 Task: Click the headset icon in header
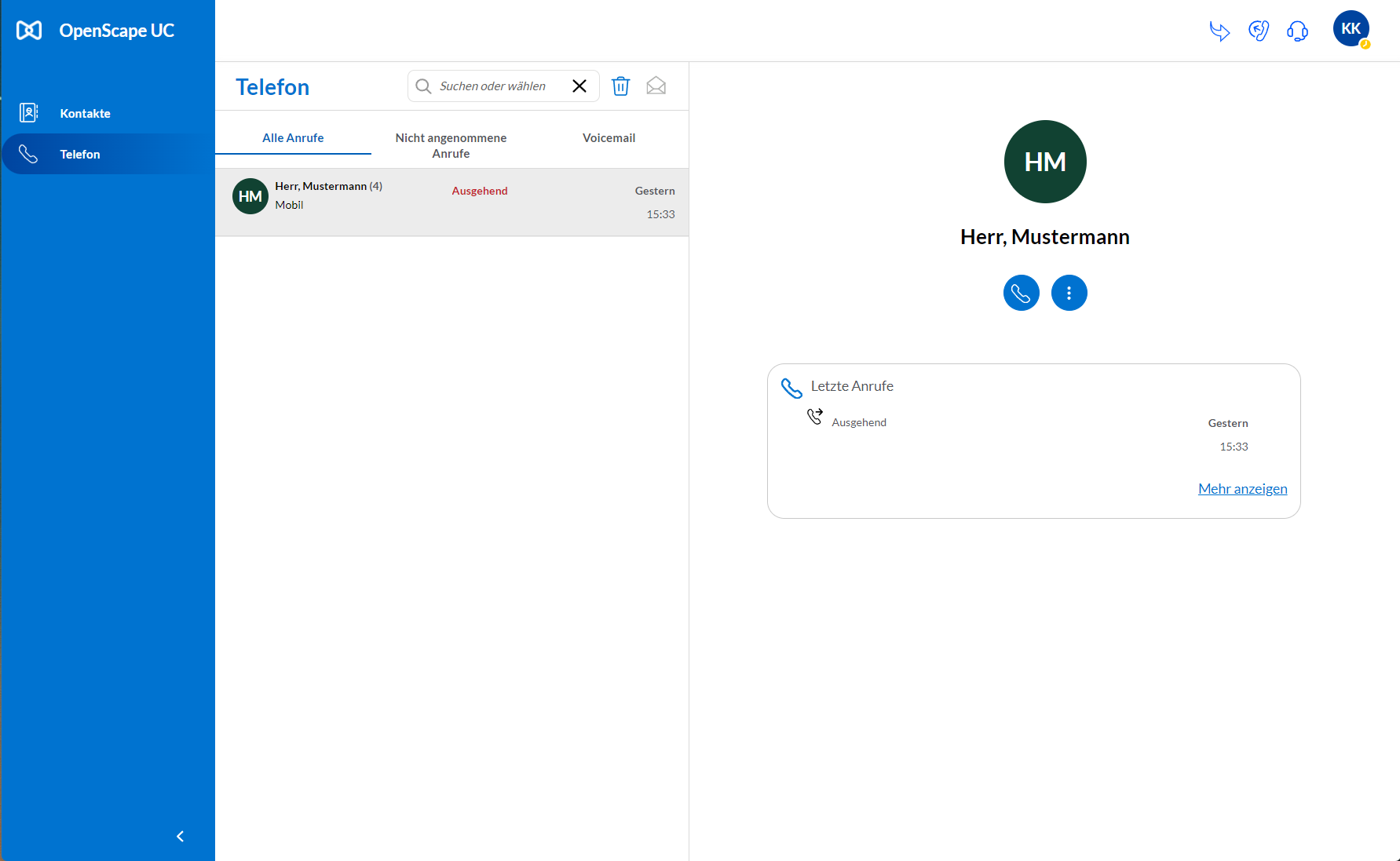click(1297, 31)
